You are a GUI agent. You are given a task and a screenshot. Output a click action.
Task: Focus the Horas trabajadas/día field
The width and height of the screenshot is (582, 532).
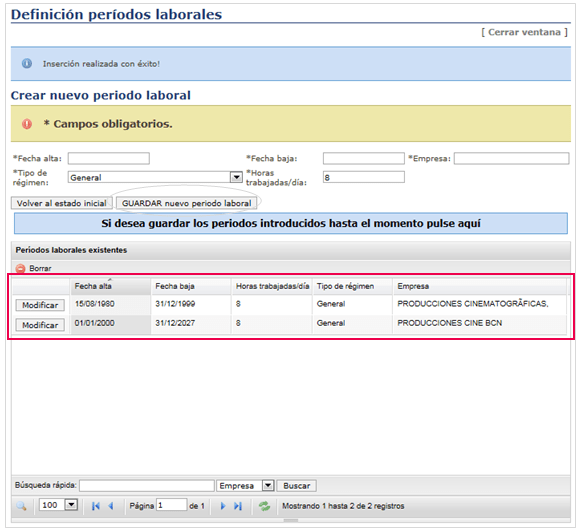(364, 177)
